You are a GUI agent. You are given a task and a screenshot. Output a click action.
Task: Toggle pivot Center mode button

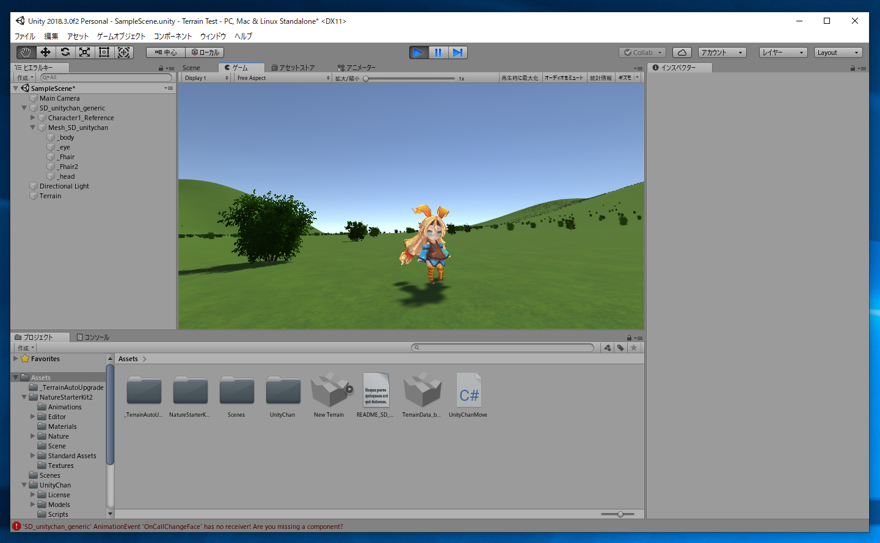[166, 52]
